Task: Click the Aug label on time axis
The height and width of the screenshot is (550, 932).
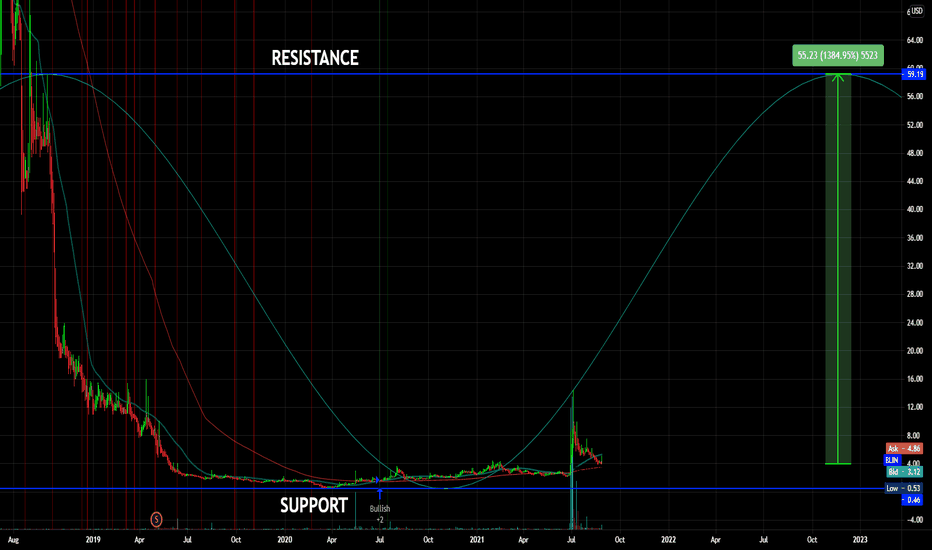Action: click(14, 540)
